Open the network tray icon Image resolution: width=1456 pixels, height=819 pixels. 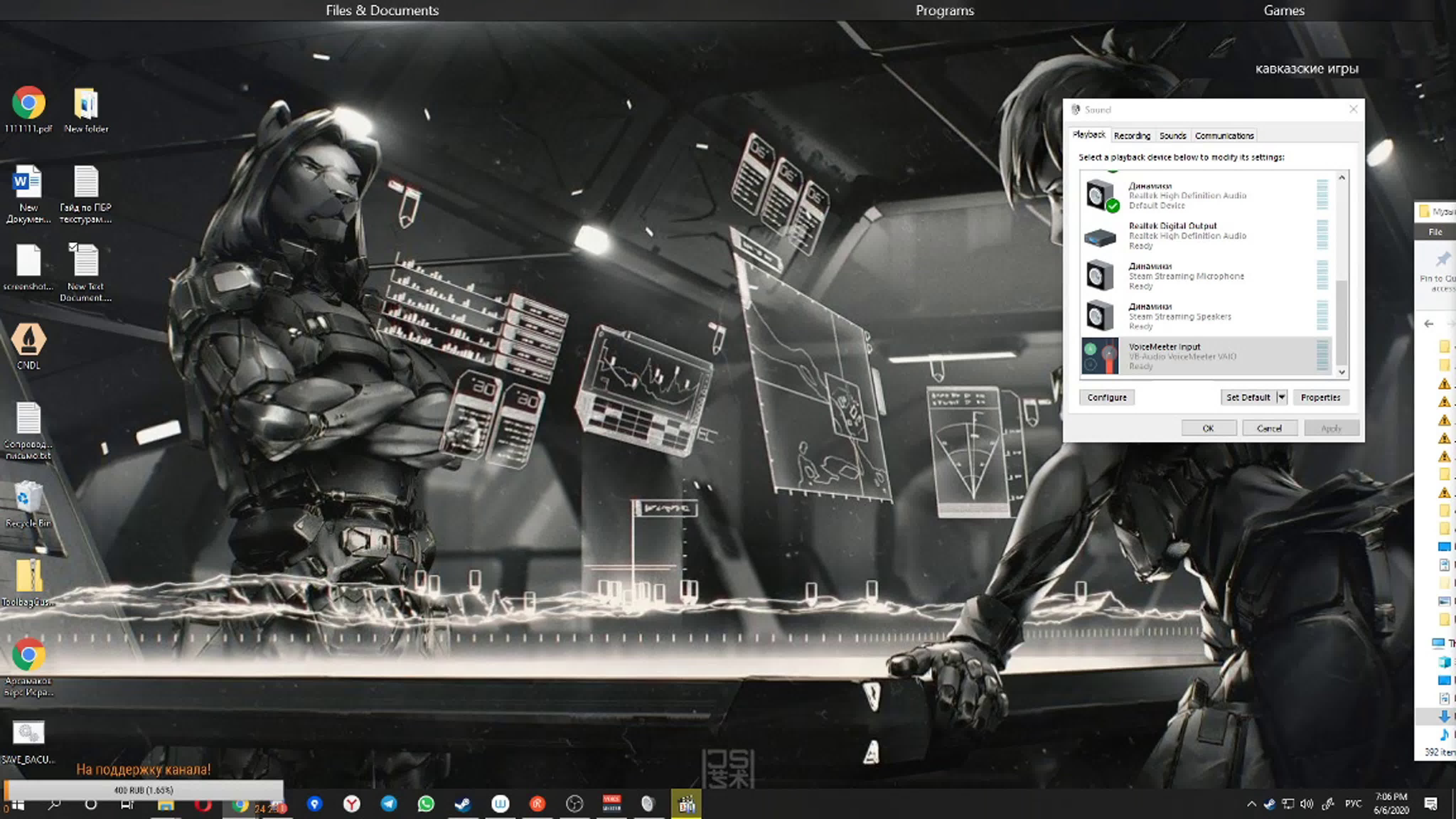pyautogui.click(x=1288, y=804)
